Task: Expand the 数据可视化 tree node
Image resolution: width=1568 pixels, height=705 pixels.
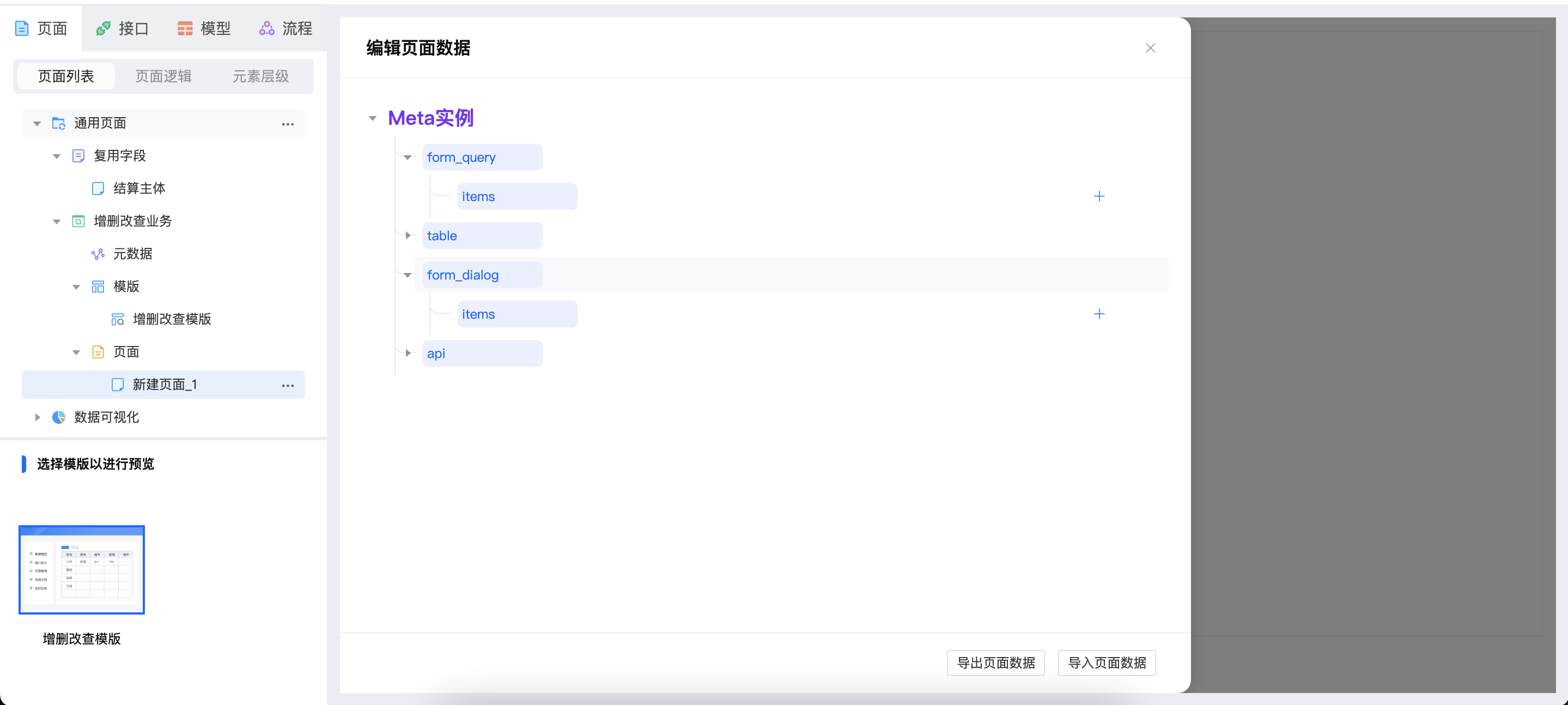Action: tap(37, 418)
